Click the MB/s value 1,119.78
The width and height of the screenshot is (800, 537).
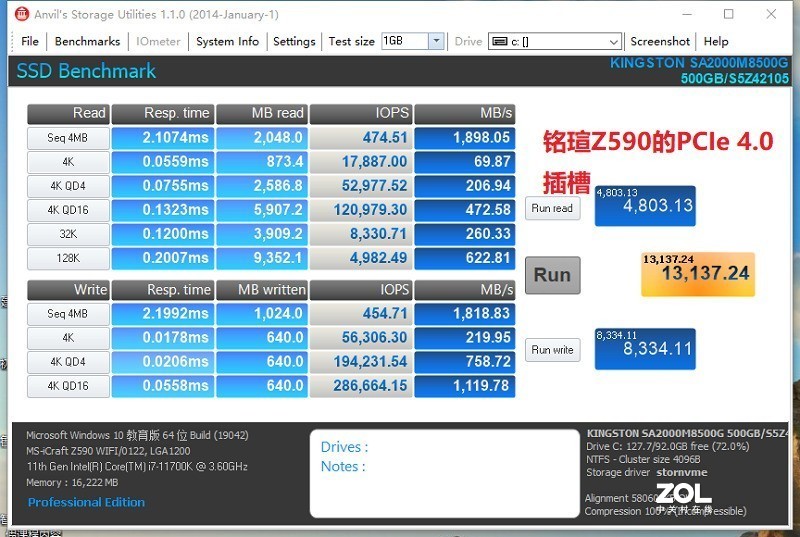[x=464, y=386]
